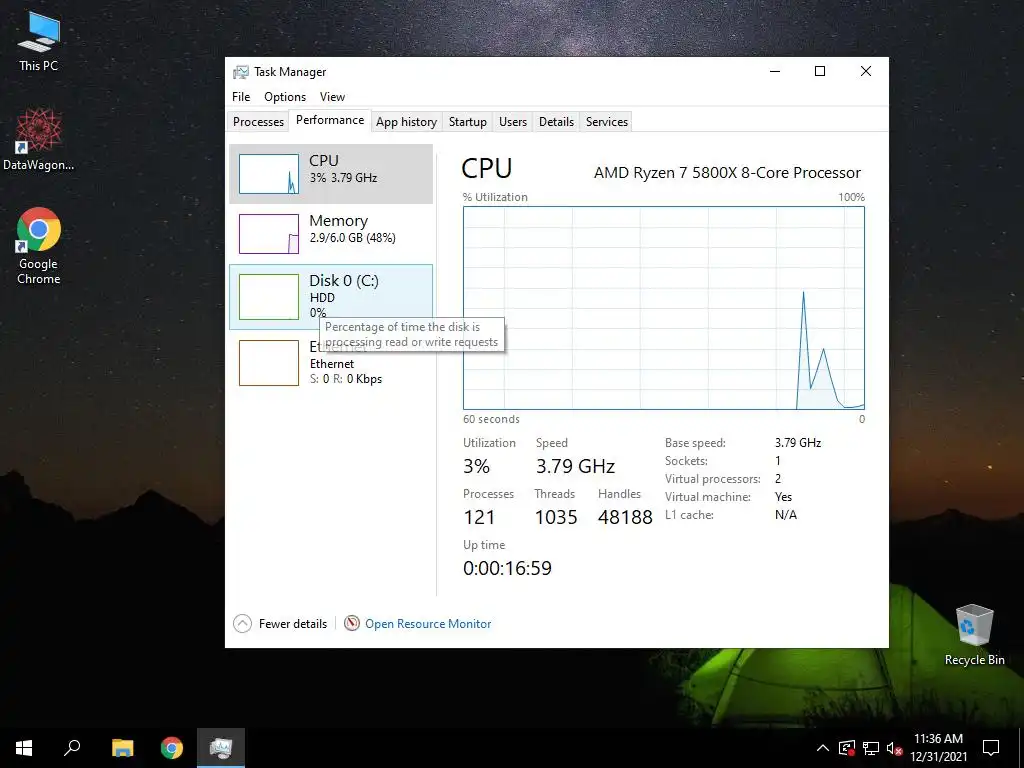Click the Resource Monitor icon
The image size is (1024, 768).
tap(352, 623)
